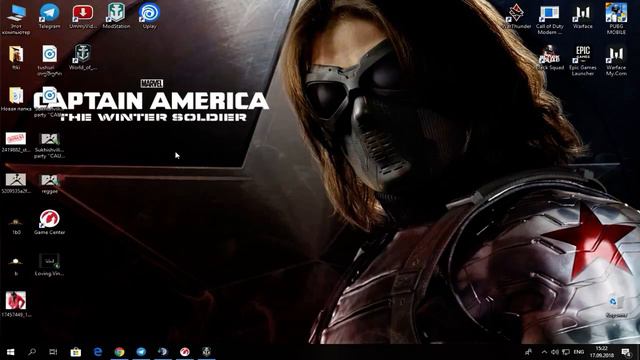The width and height of the screenshot is (640, 360).
Task: Open the Warface My.Com shortcut
Action: pos(616,60)
